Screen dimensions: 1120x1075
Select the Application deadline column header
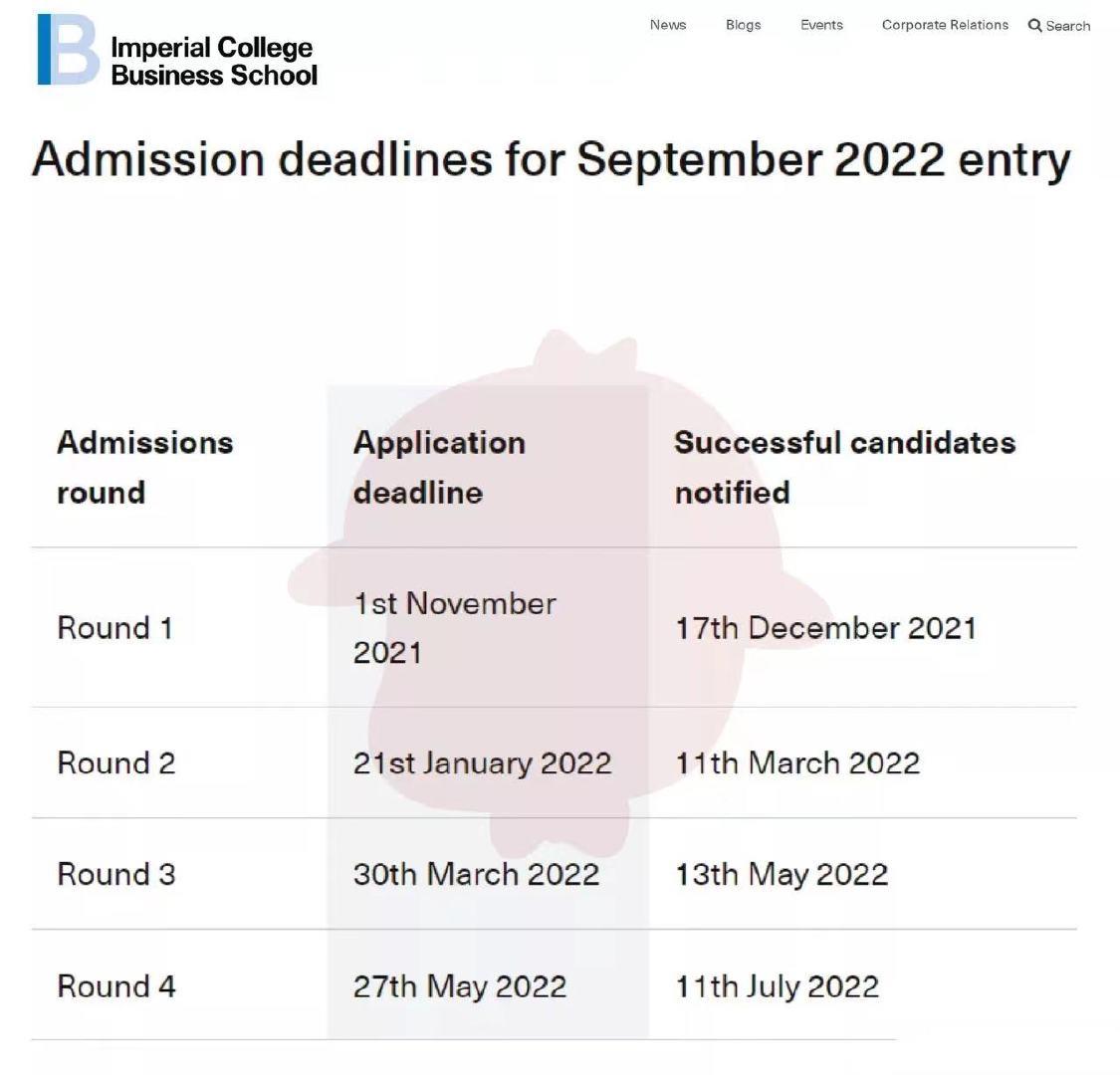(x=439, y=467)
